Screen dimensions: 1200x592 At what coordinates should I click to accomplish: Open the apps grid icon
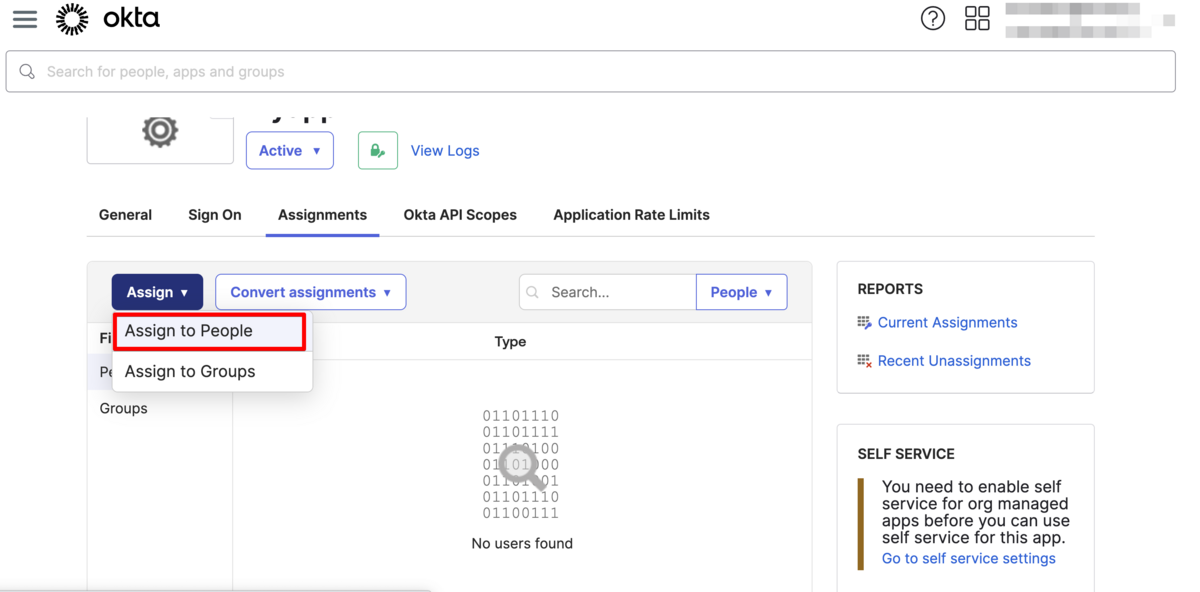pyautogui.click(x=977, y=18)
